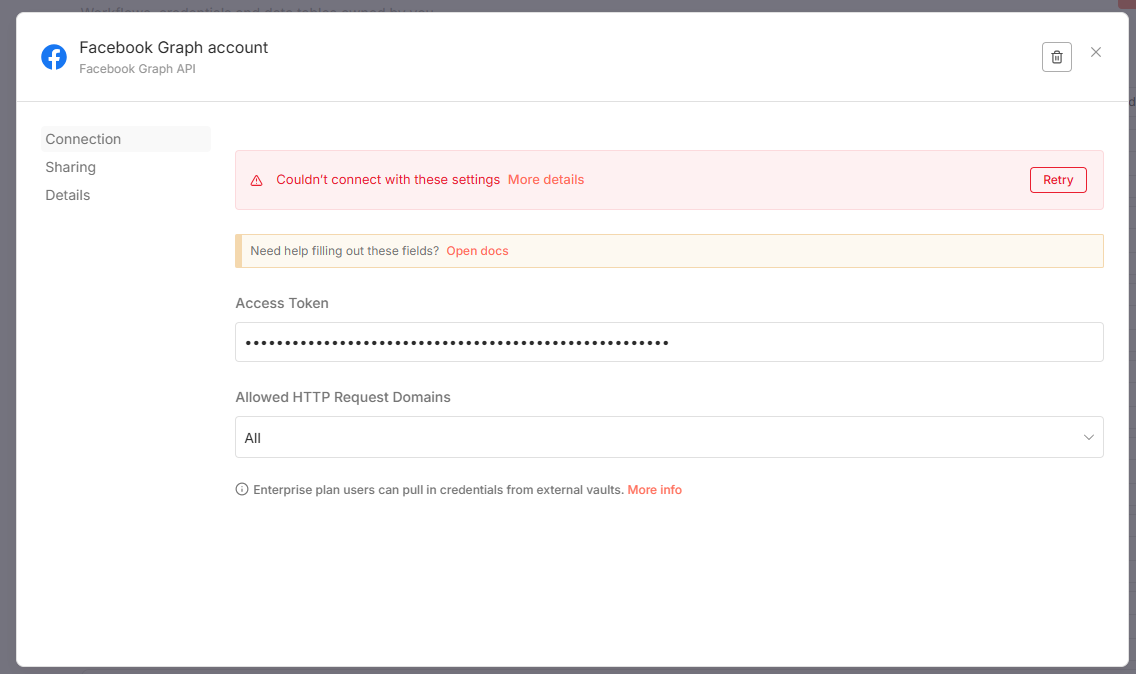Click the More info link
The height and width of the screenshot is (674, 1136).
pos(655,490)
